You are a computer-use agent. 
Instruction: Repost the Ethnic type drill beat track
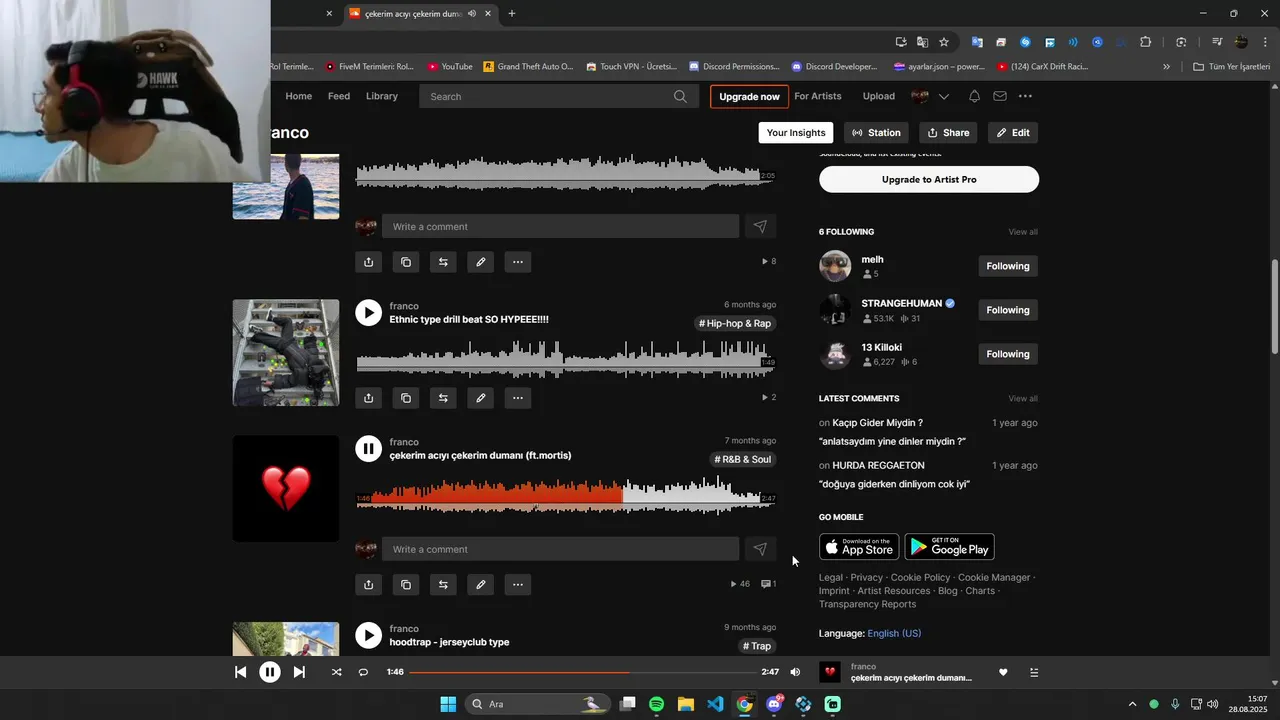pos(443,398)
